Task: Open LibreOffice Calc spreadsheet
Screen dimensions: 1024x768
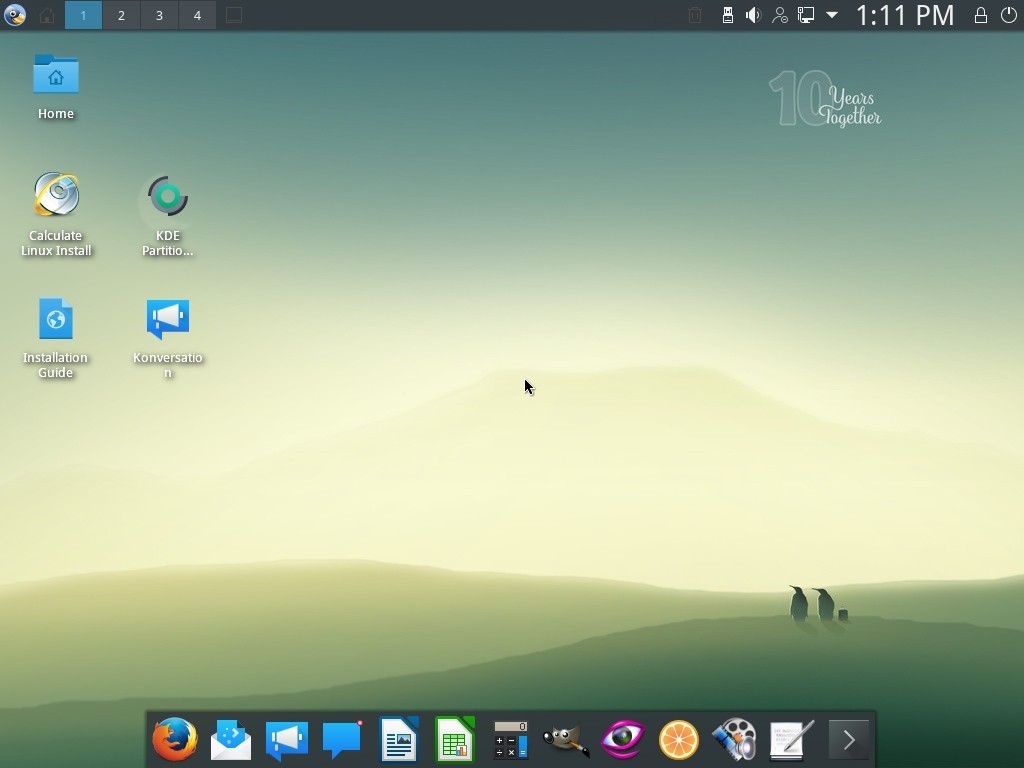Action: pos(454,740)
